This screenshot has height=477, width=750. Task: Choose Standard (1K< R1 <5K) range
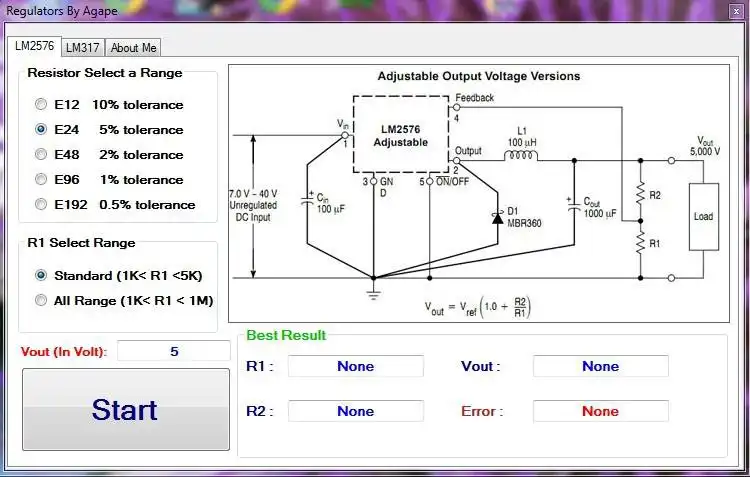tap(41, 275)
